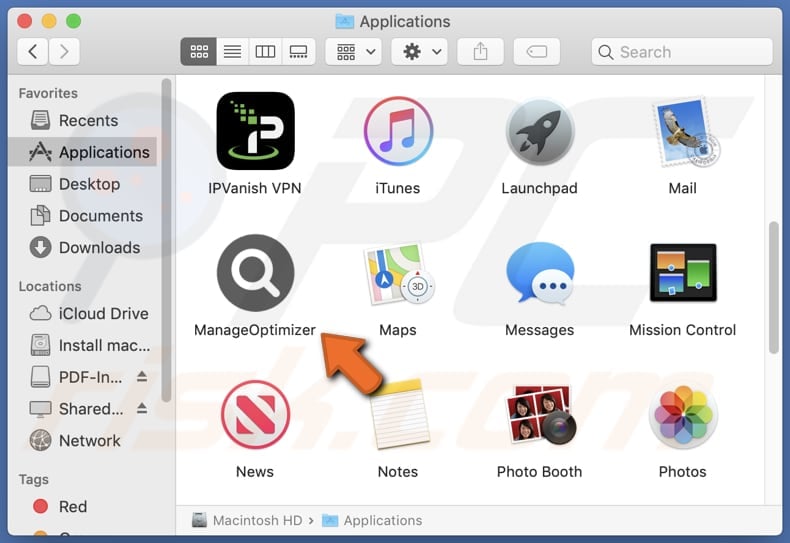Click the Maps app icon
The image size is (790, 543).
[x=398, y=274]
